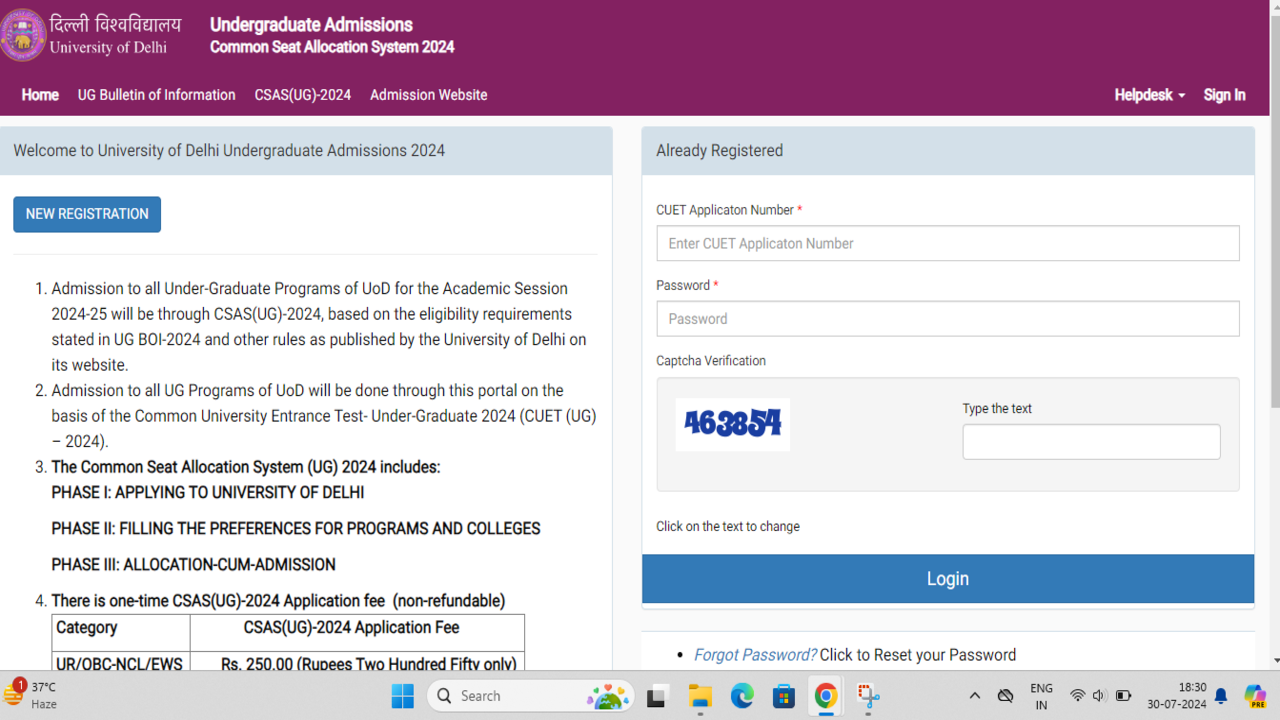Image resolution: width=1280 pixels, height=720 pixels.
Task: Click the captcha image to change it
Action: click(x=732, y=424)
